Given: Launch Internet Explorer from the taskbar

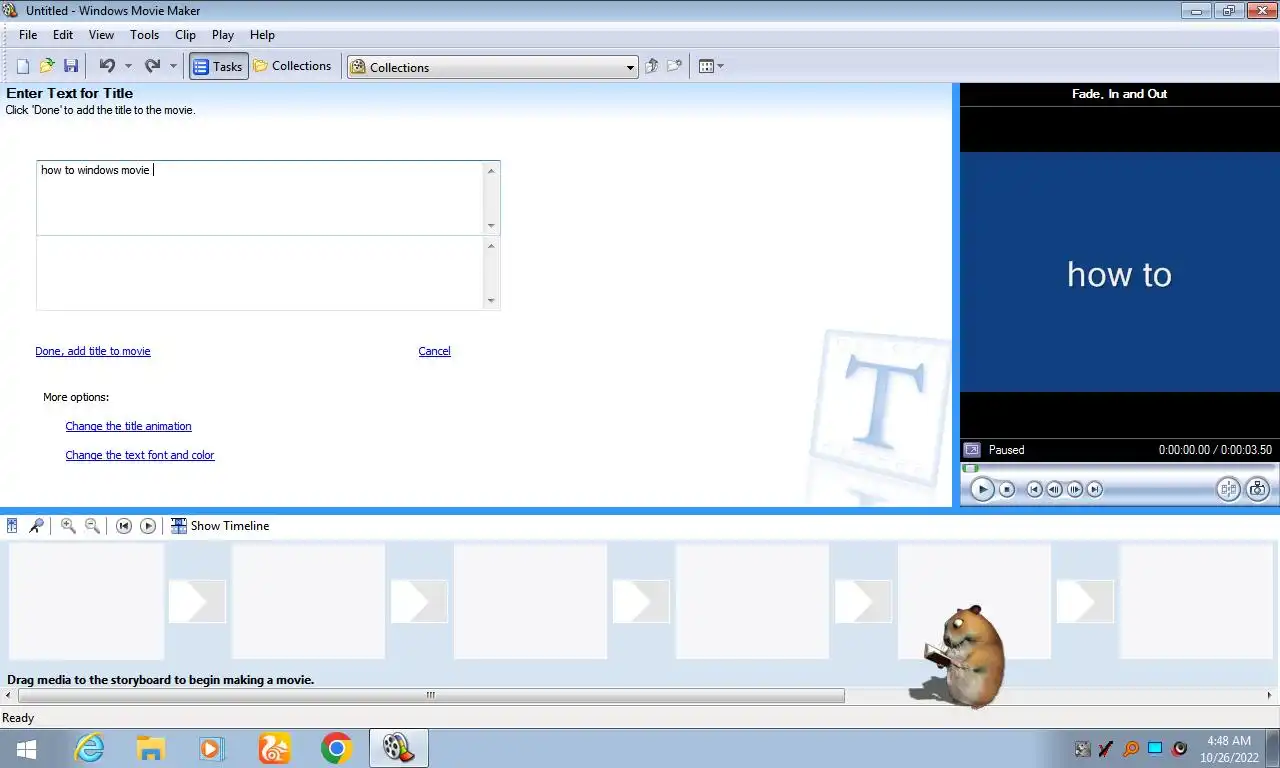Looking at the screenshot, I should [x=89, y=748].
